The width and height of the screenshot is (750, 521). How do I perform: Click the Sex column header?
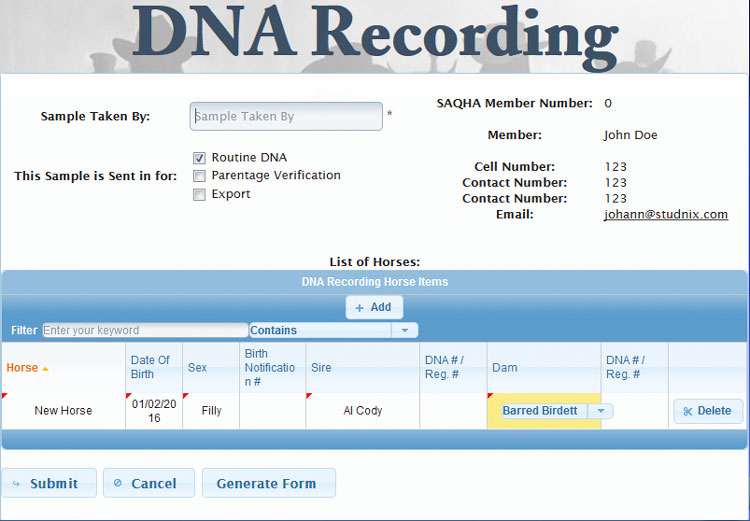(211, 367)
